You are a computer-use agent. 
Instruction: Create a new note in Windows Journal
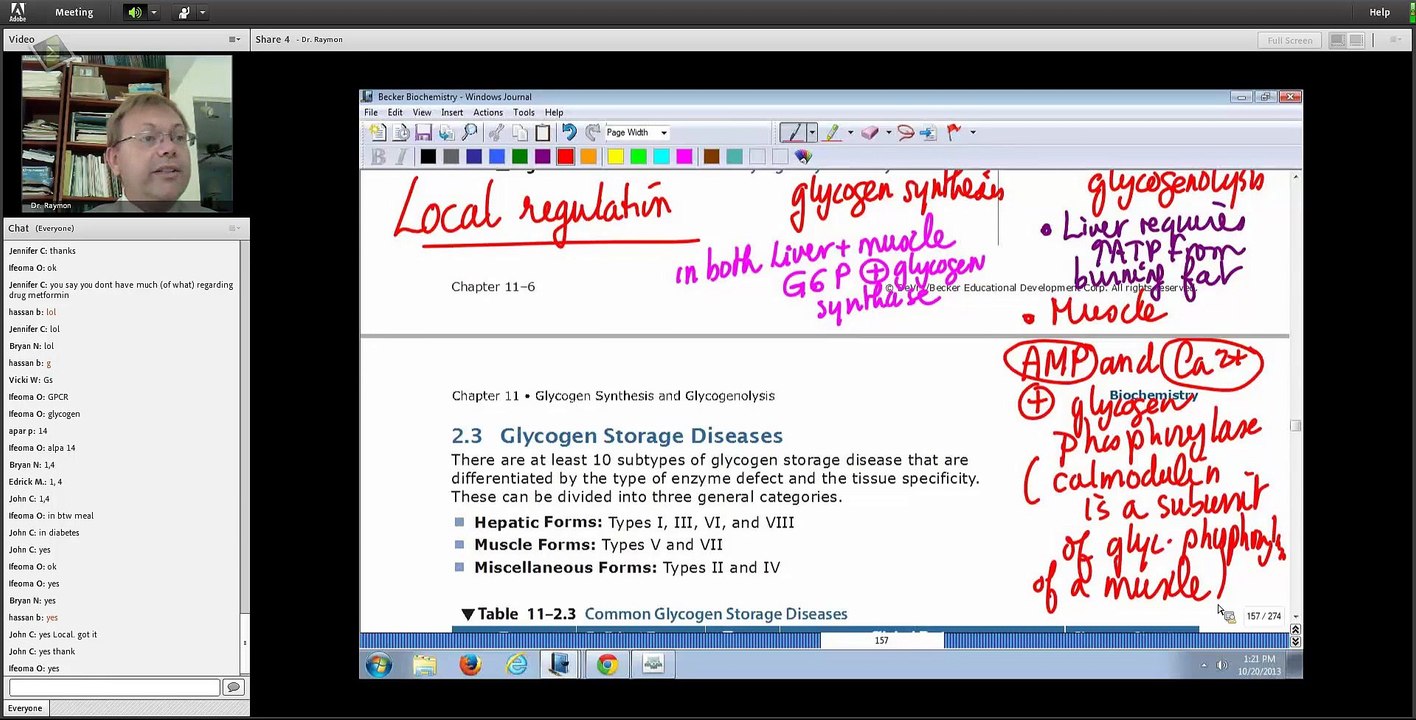377,132
